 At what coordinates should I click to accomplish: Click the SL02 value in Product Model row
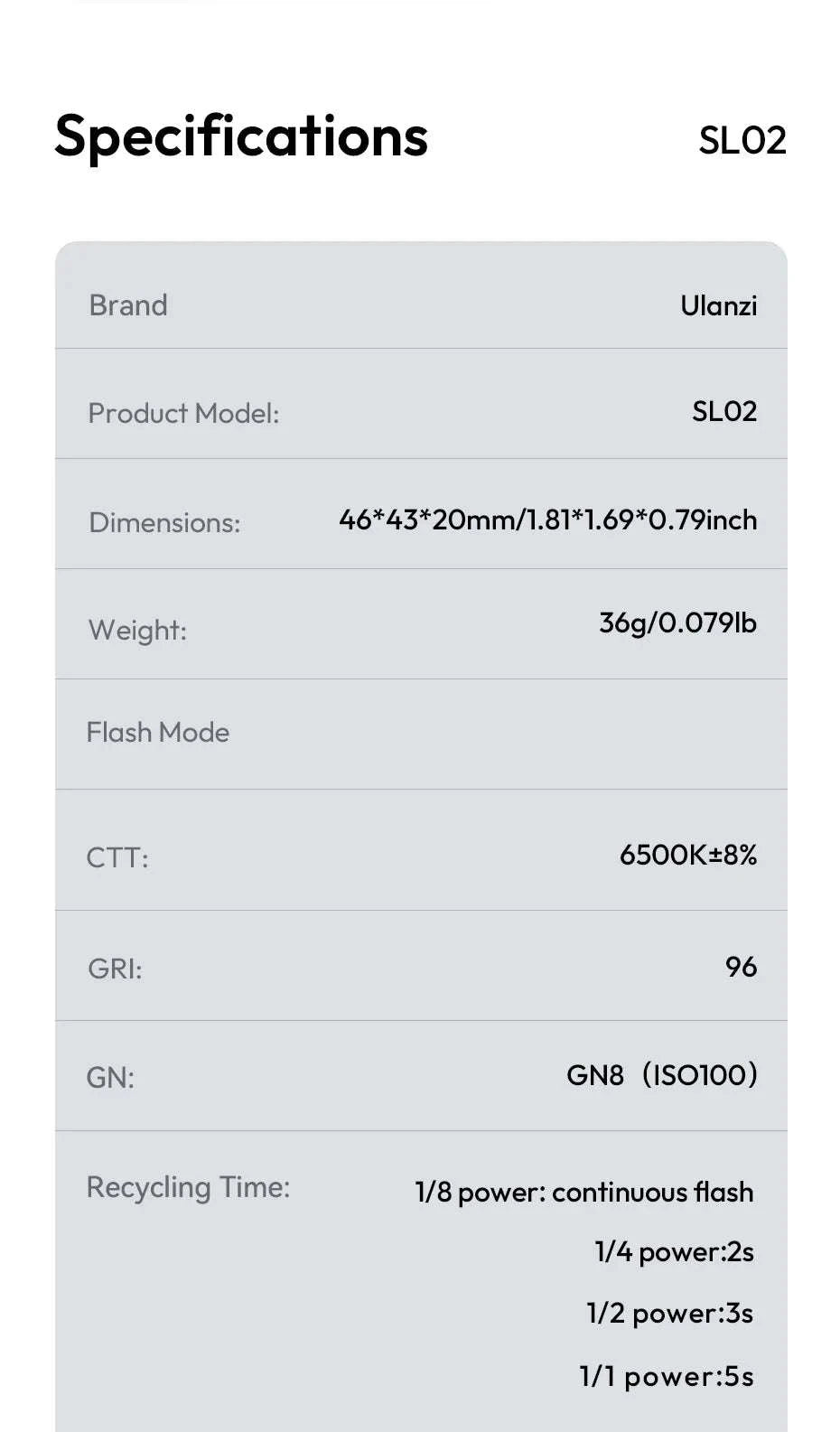tap(723, 411)
